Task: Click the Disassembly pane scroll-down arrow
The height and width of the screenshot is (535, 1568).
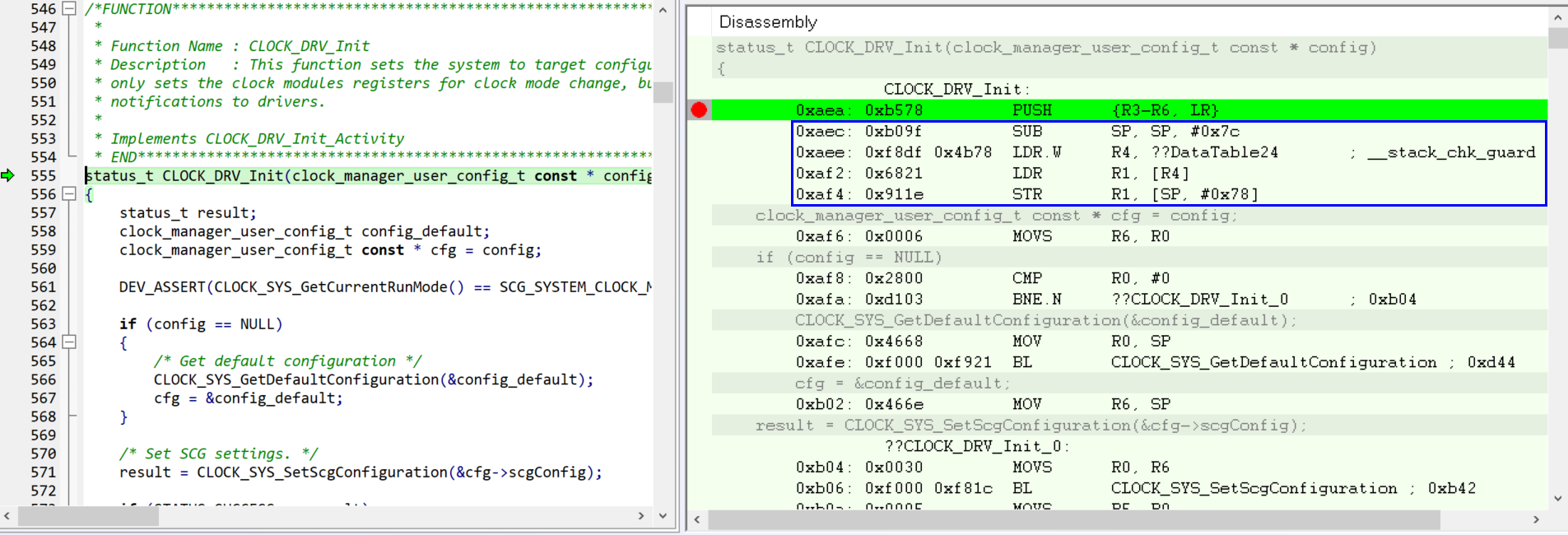Action: [1557, 498]
